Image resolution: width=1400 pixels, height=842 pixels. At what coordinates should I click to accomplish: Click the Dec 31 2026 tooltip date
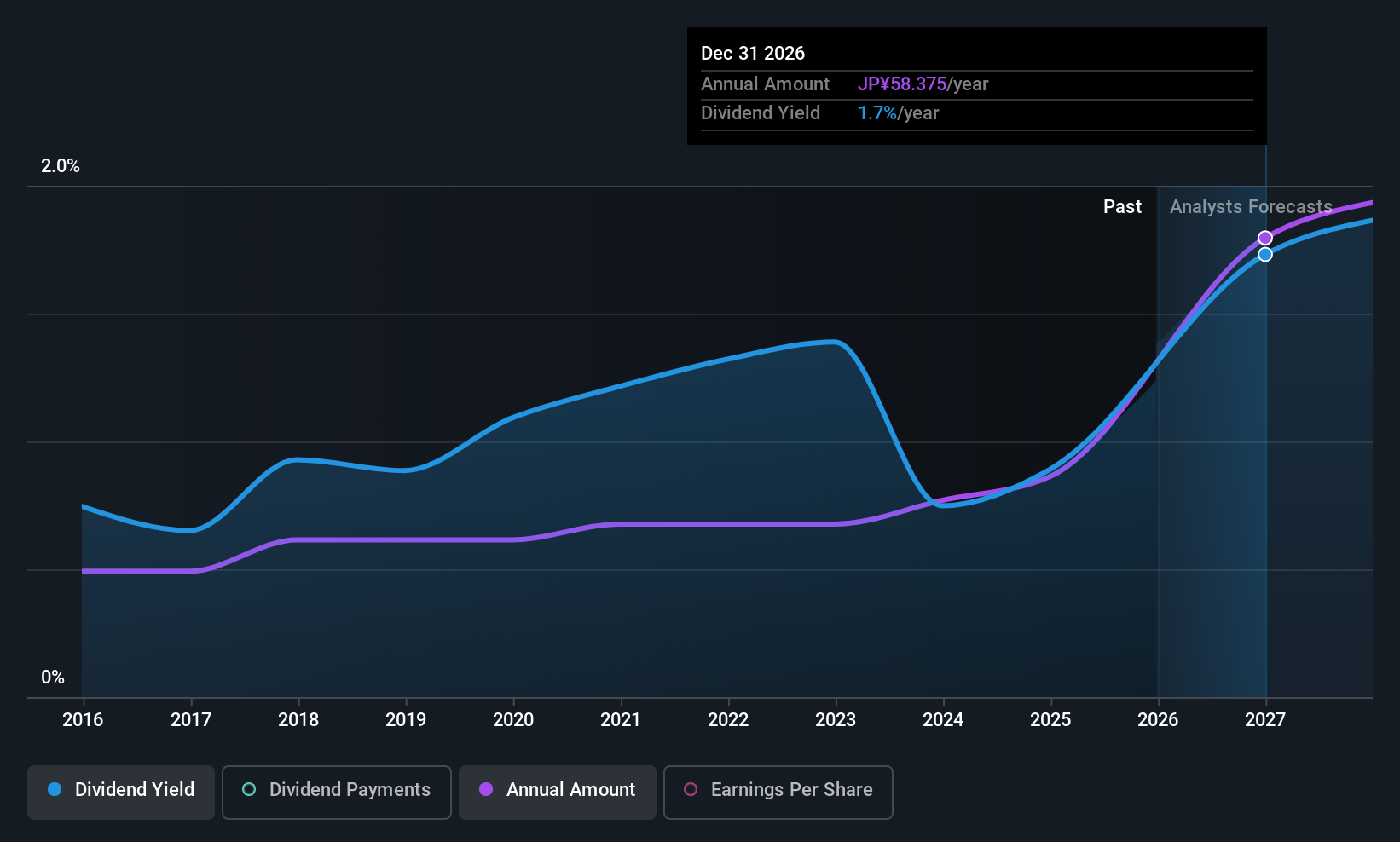(753, 53)
